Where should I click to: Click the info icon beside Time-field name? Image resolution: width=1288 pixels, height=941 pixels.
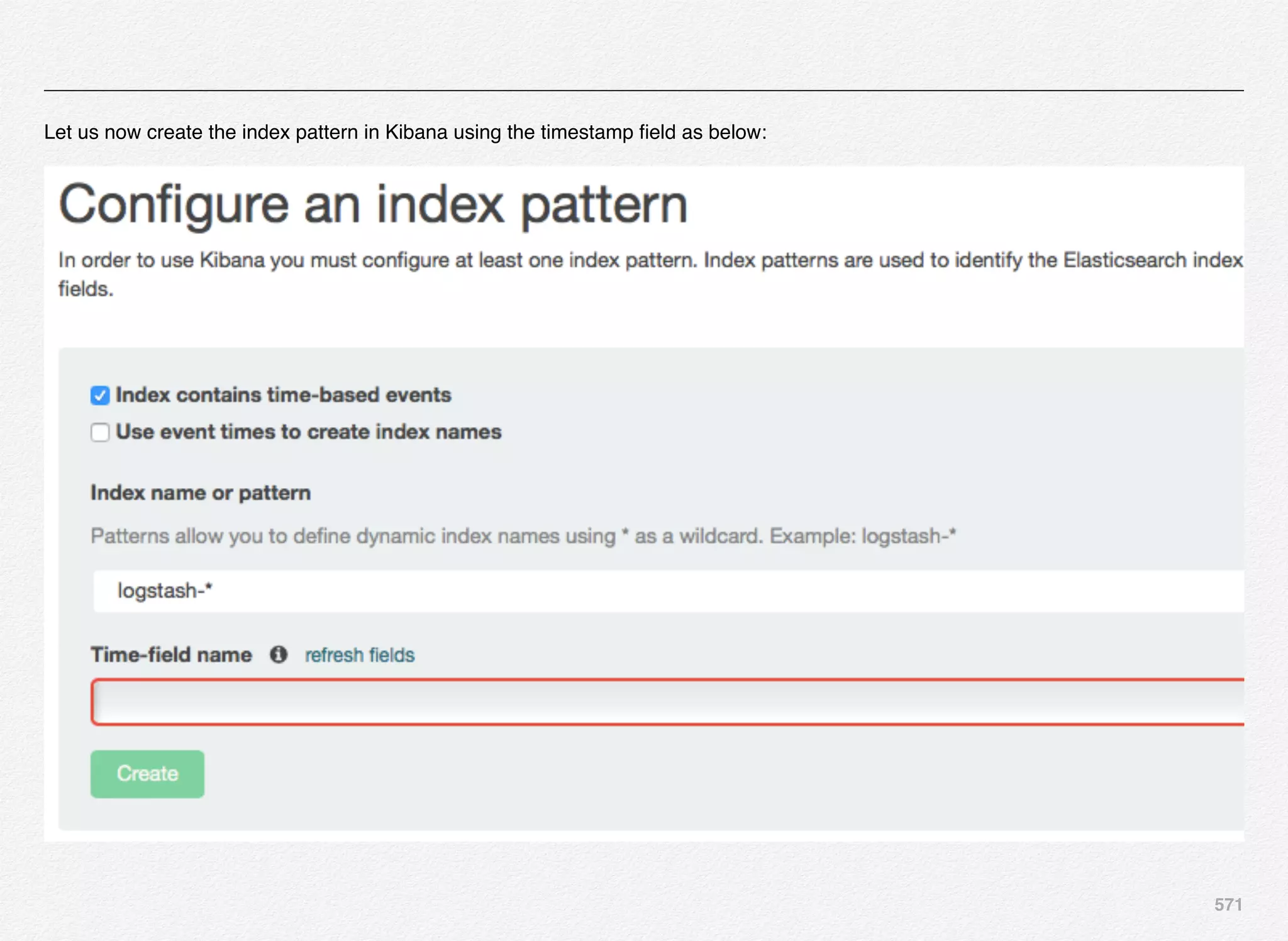279,655
